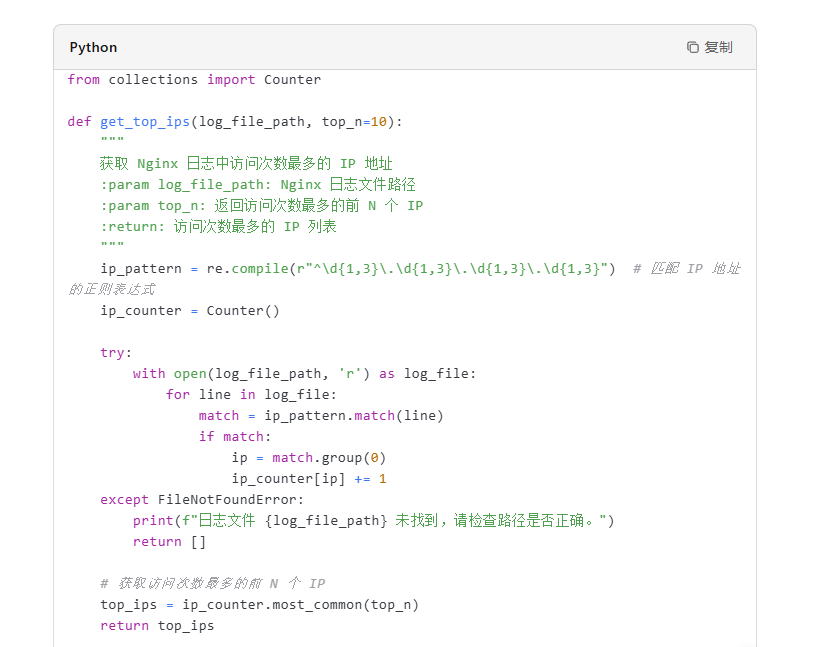Click the 'match.group(0)' expression
Viewport: 813px width, 647px height.
click(329, 457)
